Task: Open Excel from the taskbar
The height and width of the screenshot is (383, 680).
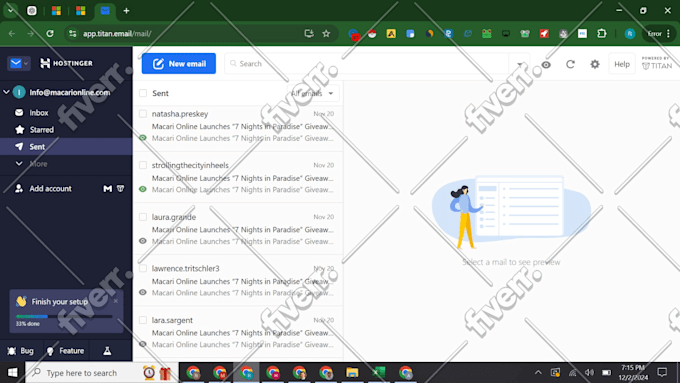Action: pyautogui.click(x=379, y=373)
